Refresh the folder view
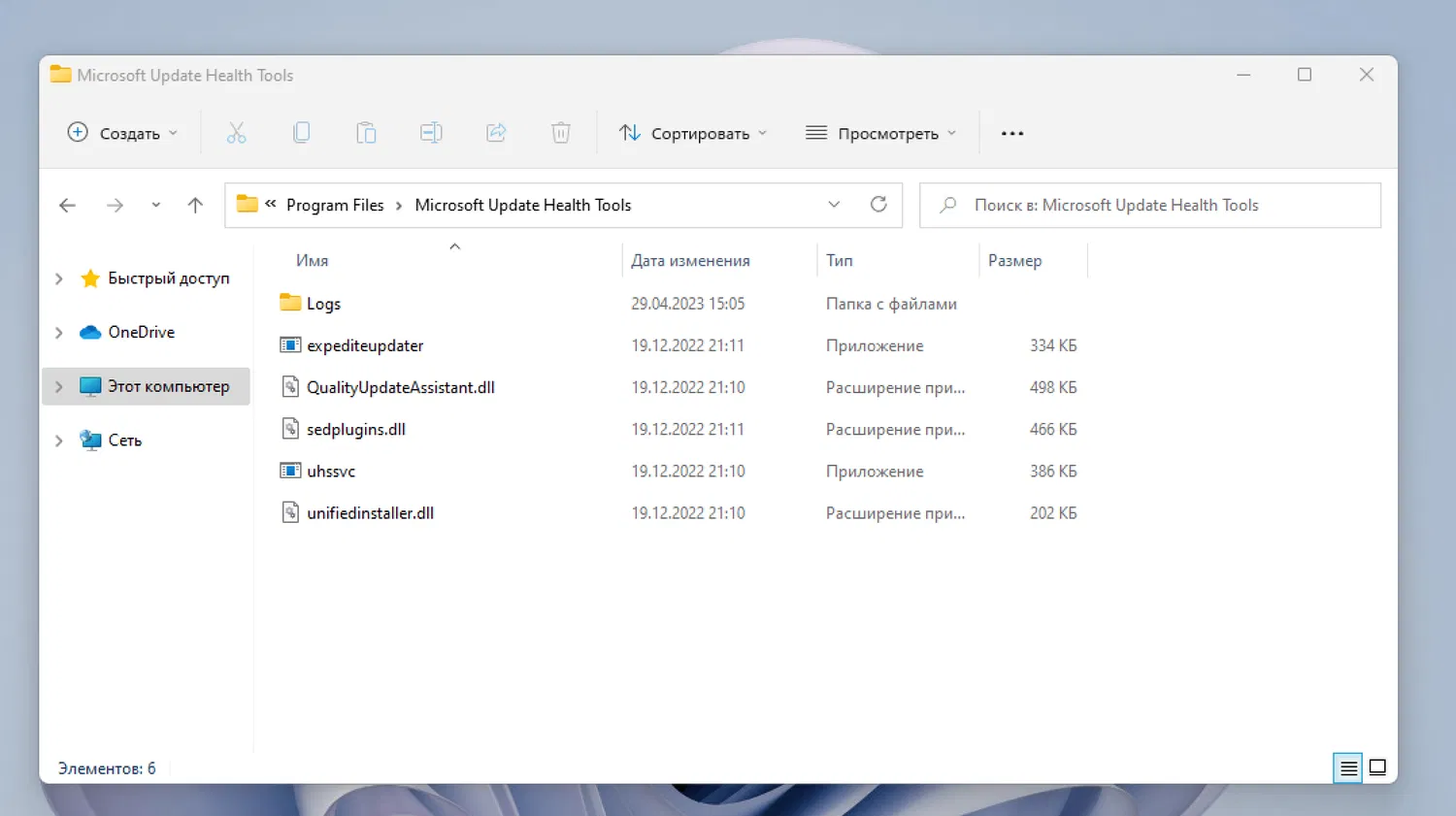 (878, 205)
